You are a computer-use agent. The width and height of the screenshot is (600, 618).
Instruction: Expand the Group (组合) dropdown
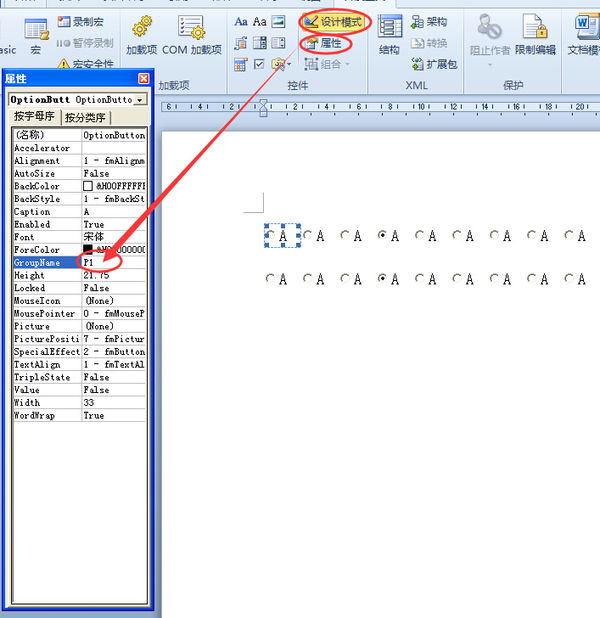[x=327, y=64]
